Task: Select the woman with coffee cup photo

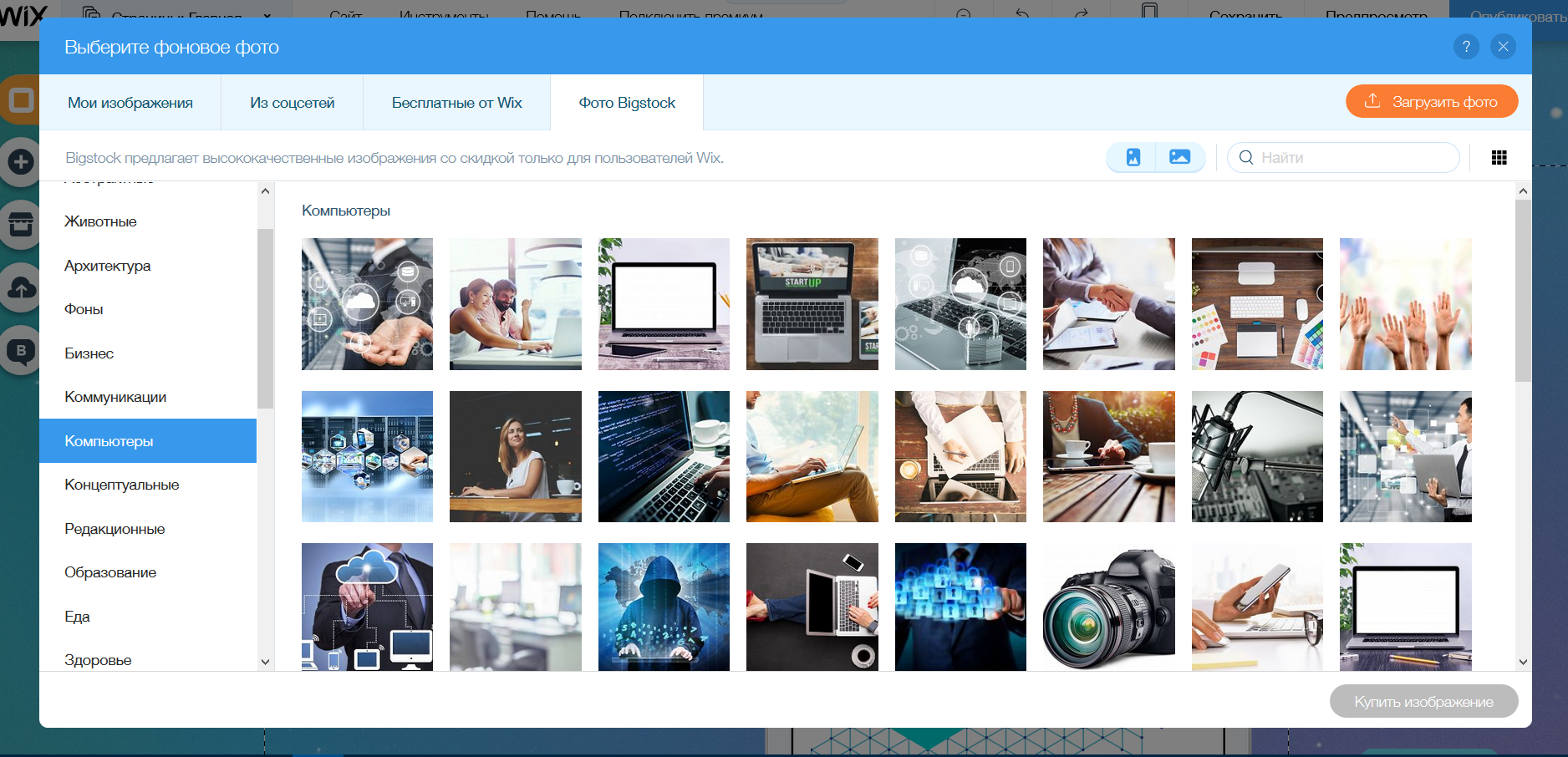Action: (516, 456)
